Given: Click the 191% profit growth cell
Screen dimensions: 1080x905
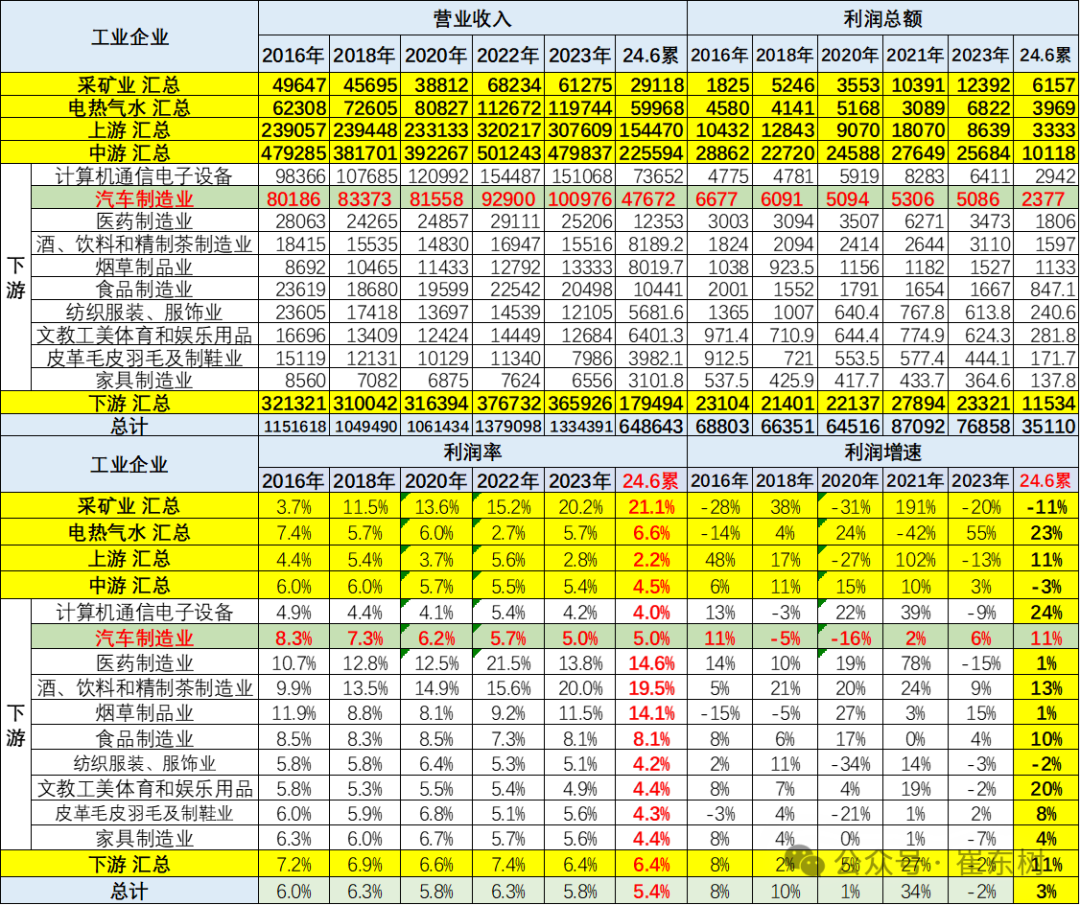Looking at the screenshot, I should click(x=915, y=507).
